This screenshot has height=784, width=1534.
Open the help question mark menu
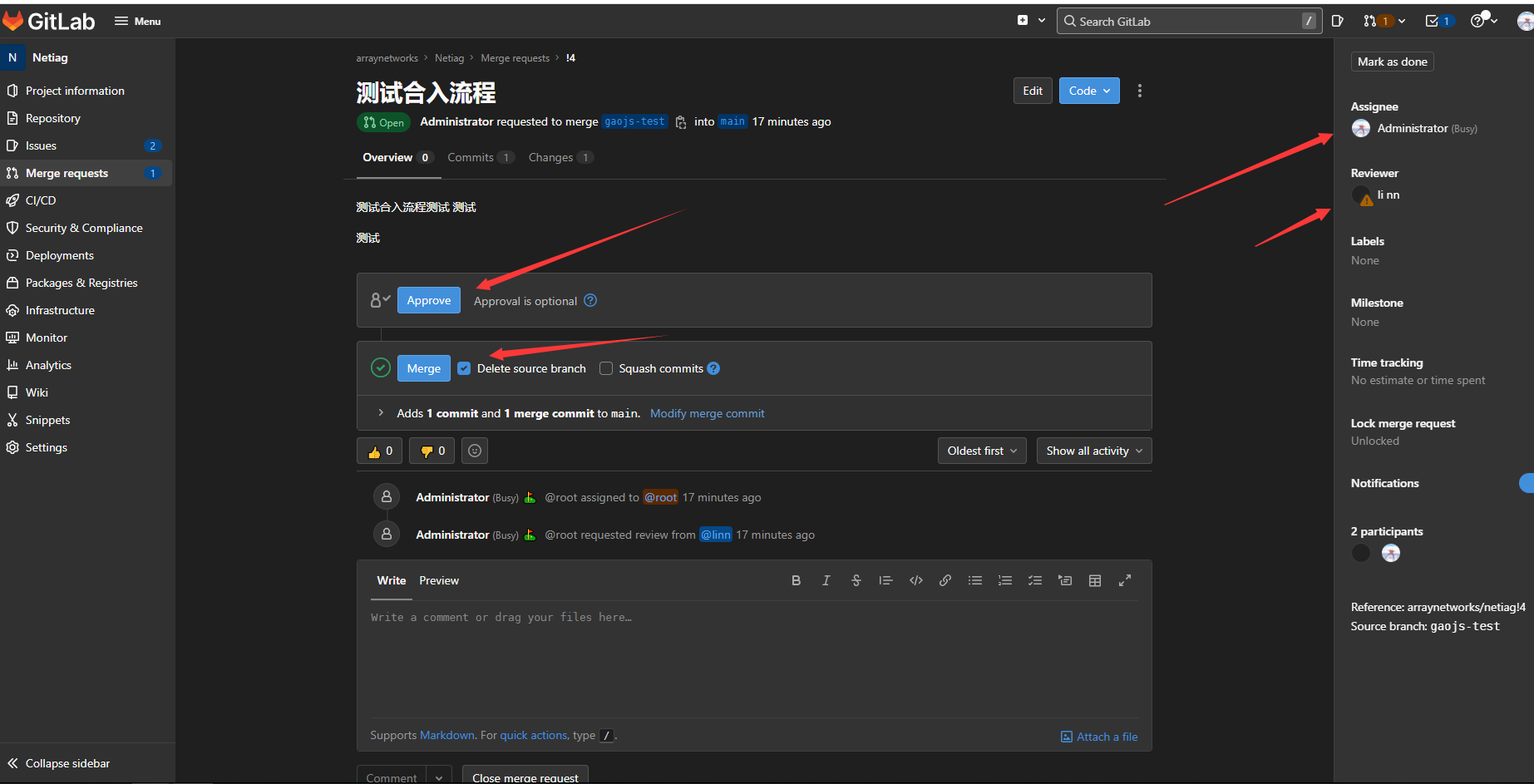tap(1483, 21)
